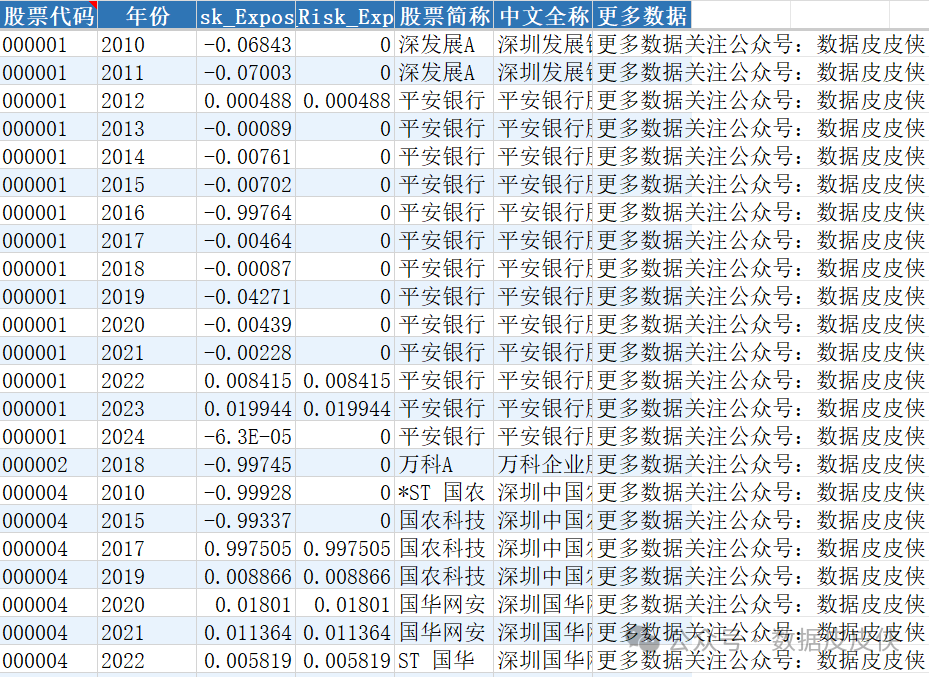Select the 年份 column header
Viewport: 929px width, 677px height.
pos(147,15)
